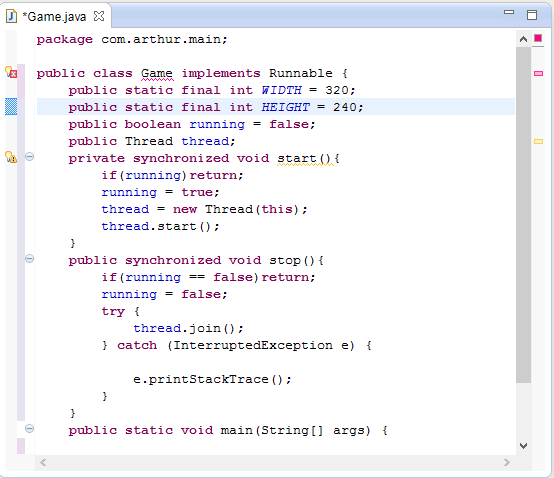The height and width of the screenshot is (478, 554).
Task: Minimize the editor pane with the minimize icon
Action: click(x=509, y=12)
